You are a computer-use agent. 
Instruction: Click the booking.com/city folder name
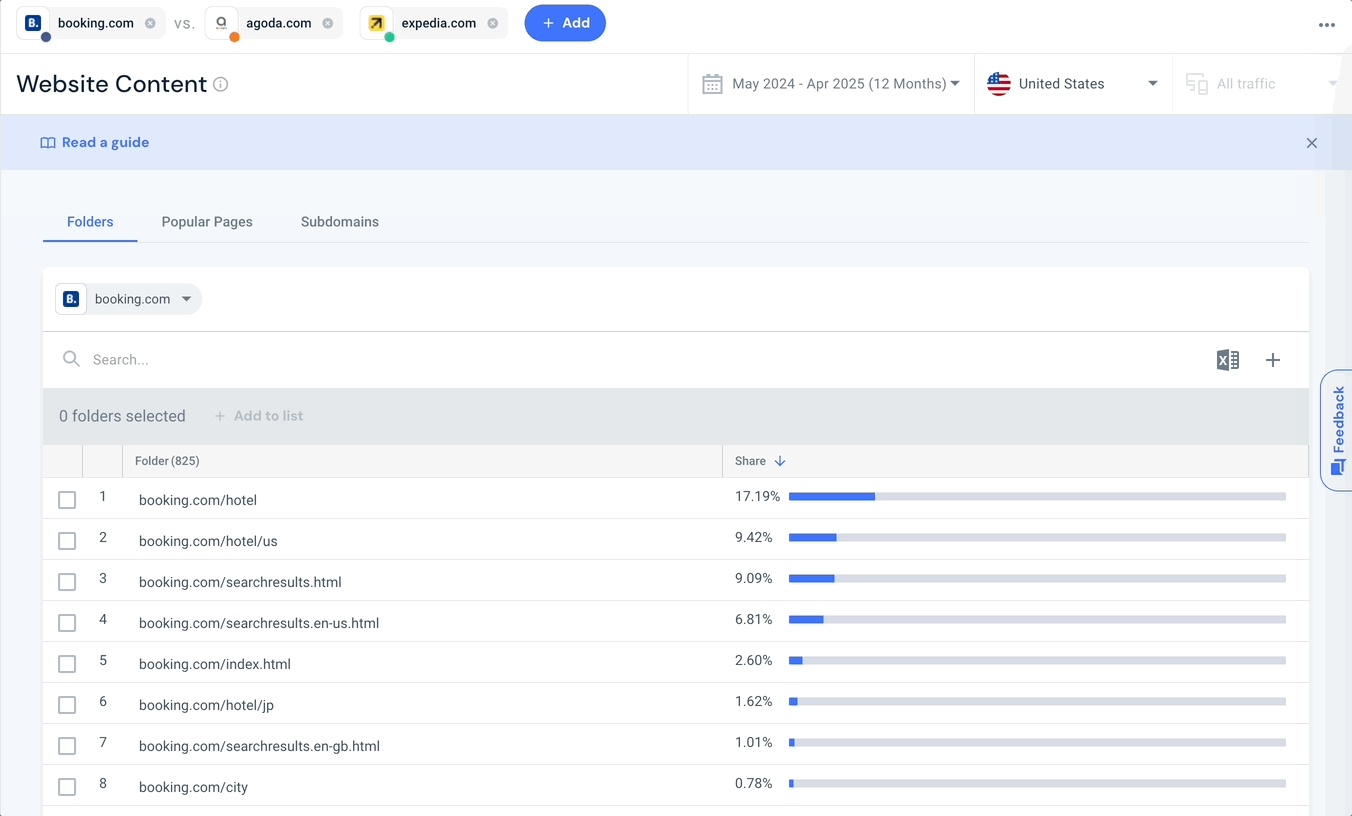coord(193,787)
